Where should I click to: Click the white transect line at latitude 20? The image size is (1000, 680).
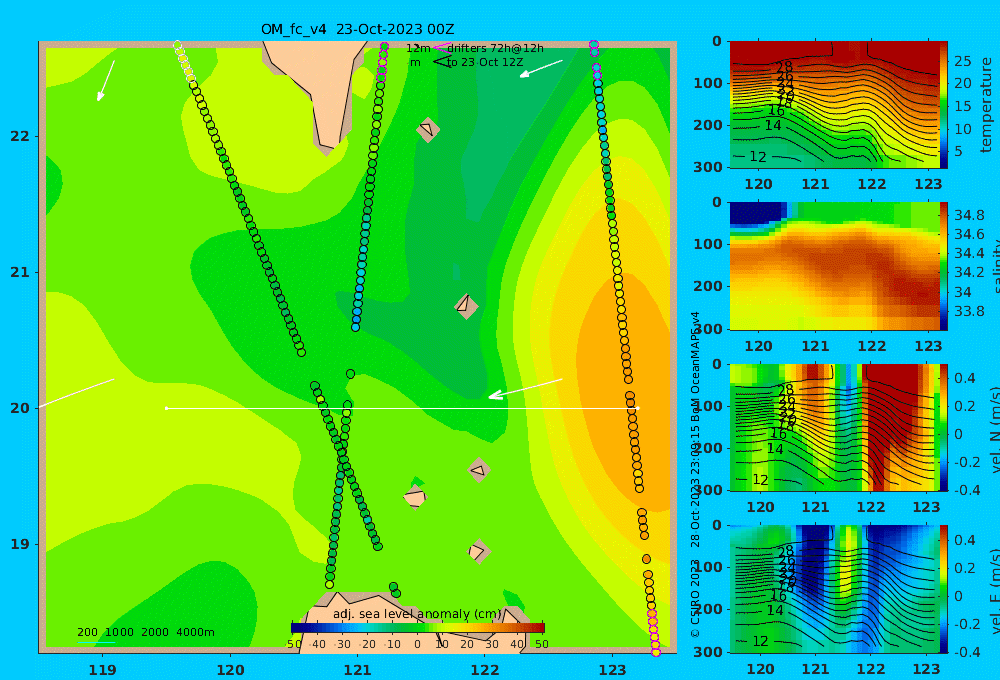402,408
